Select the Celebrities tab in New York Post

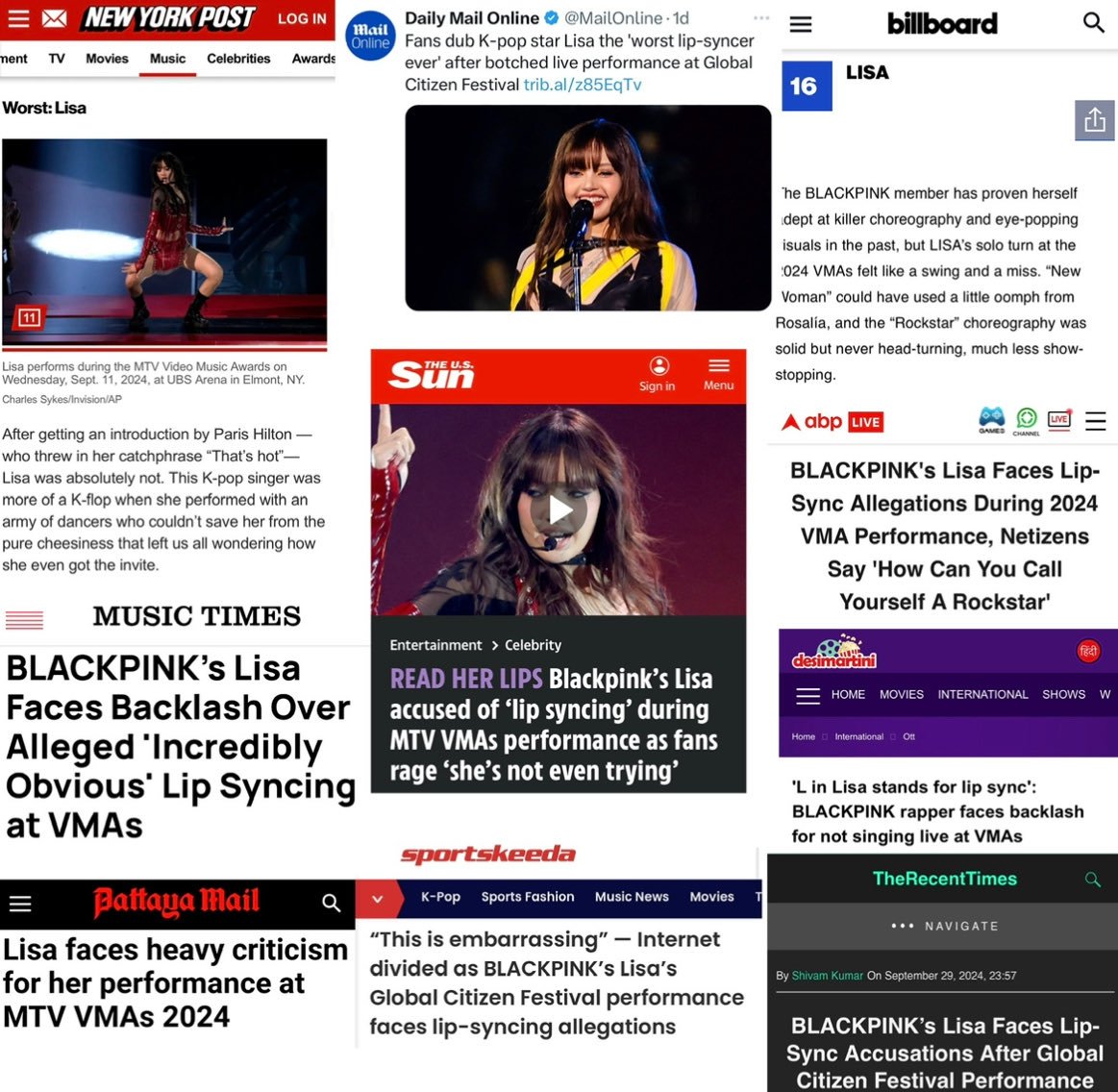coord(238,59)
